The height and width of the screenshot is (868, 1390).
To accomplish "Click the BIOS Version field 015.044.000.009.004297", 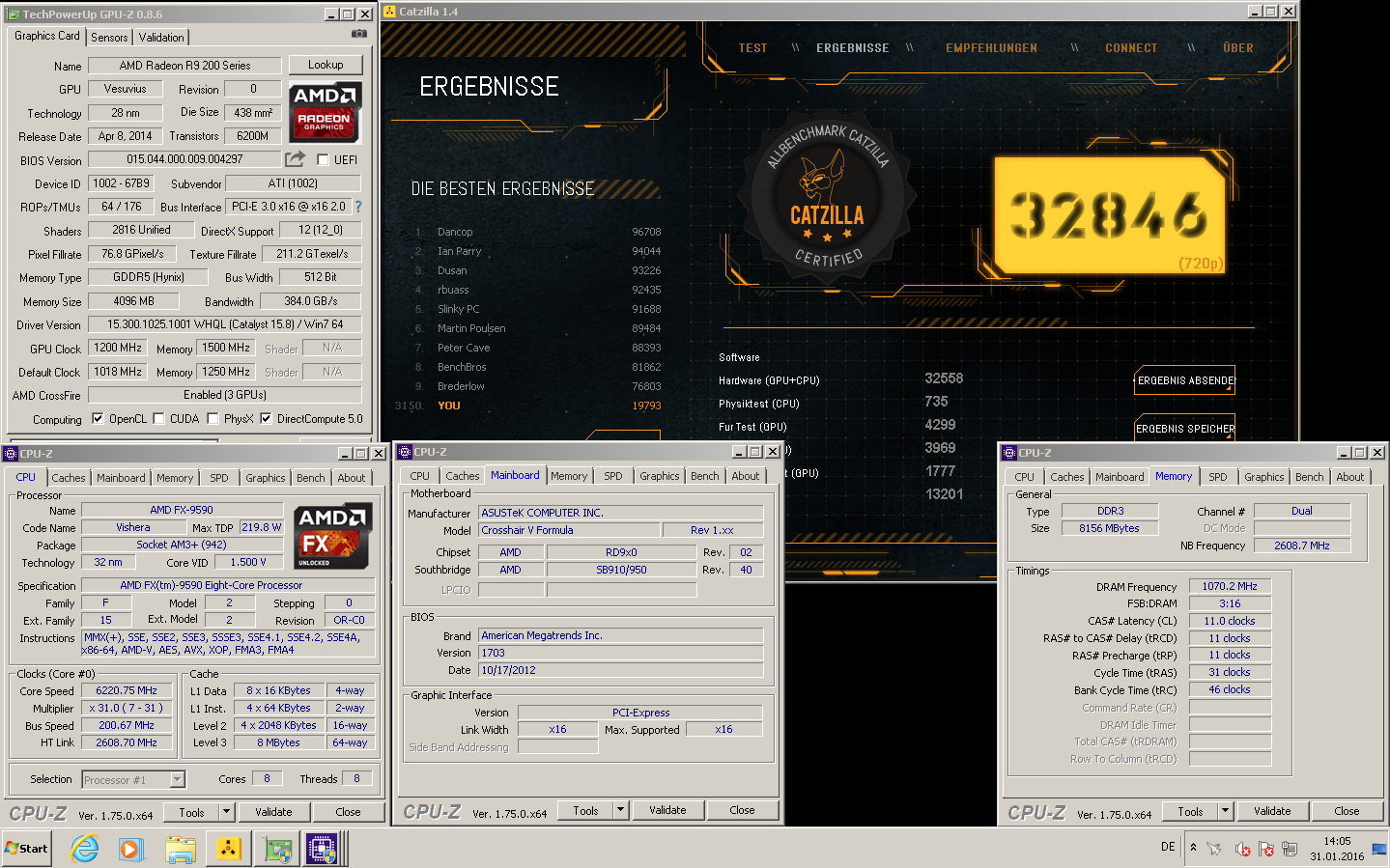I will (184, 159).
